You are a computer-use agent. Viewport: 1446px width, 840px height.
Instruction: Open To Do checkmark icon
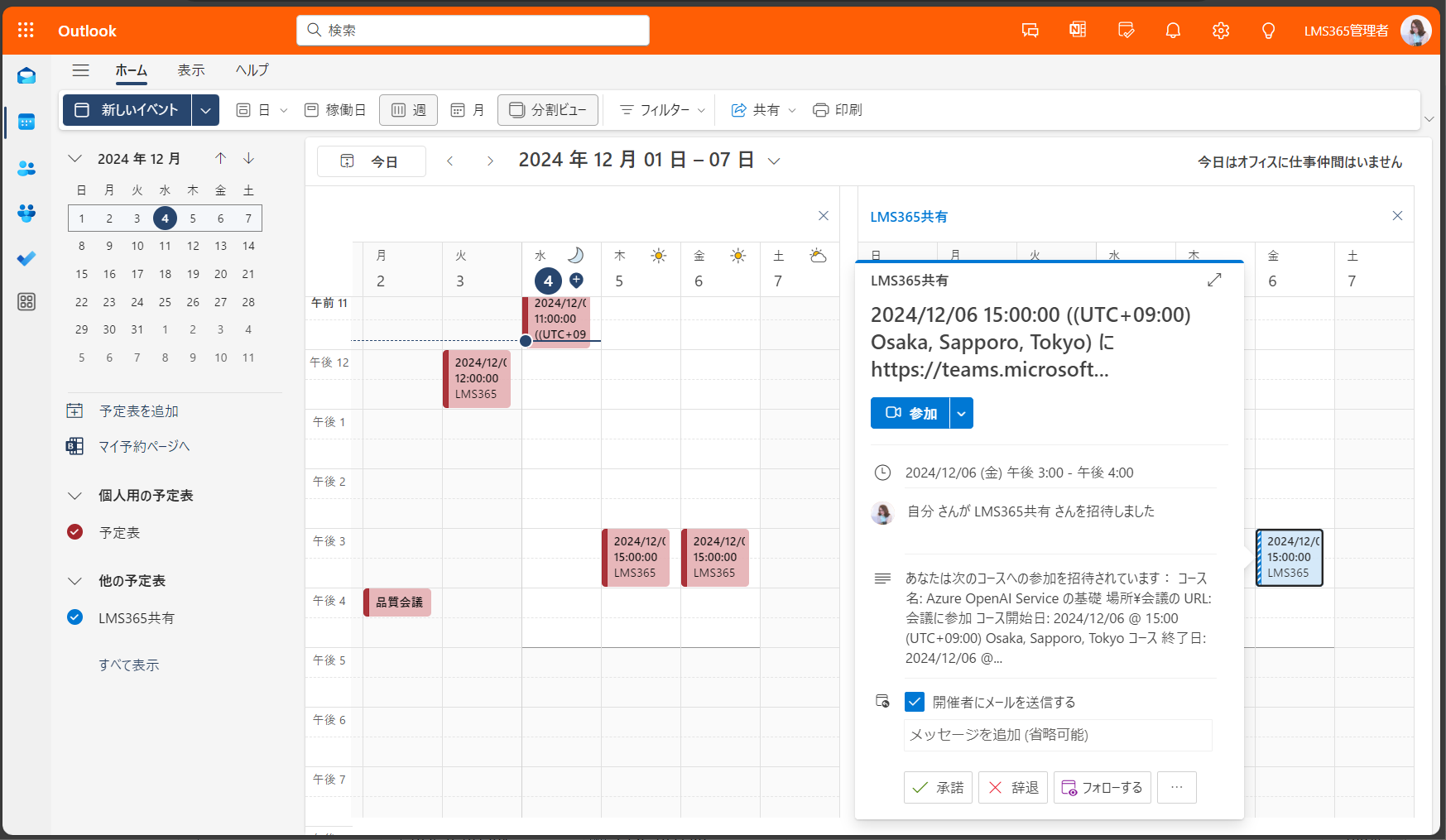point(26,258)
